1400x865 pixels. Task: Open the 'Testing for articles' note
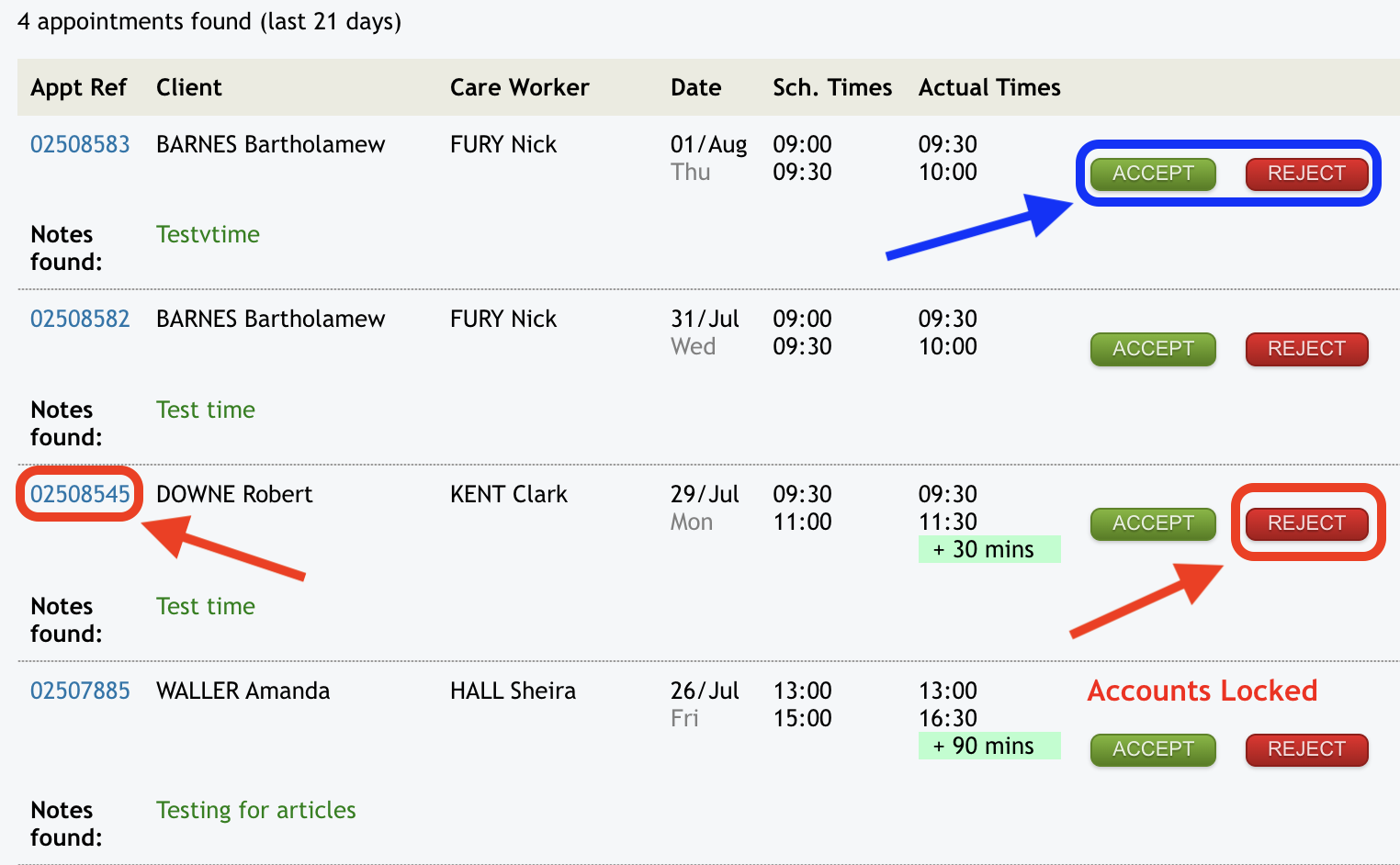point(255,810)
